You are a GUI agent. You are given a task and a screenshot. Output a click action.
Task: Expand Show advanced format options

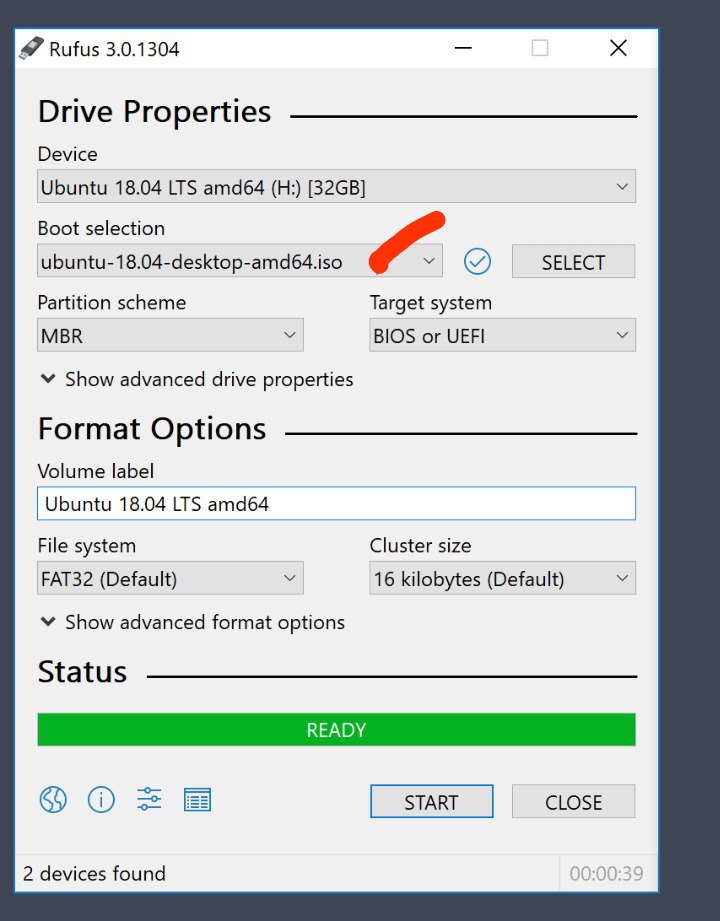pyautogui.click(x=193, y=622)
